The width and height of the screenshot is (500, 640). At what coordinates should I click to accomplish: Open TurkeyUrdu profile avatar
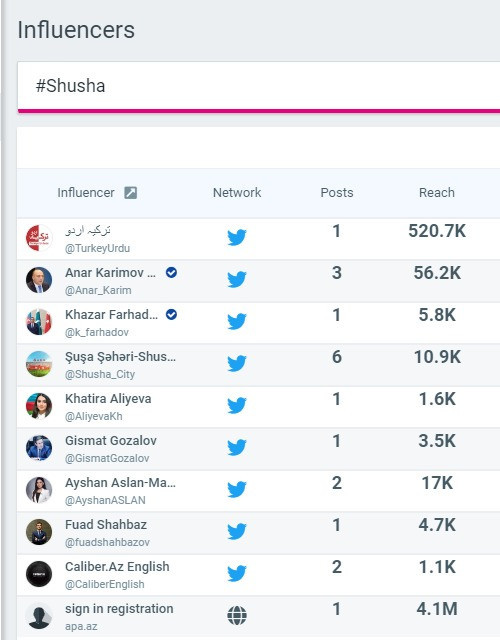pos(39,238)
